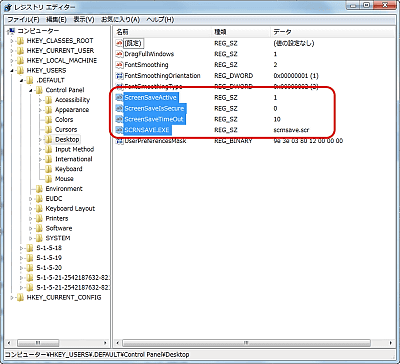
Task: Click the コンピューター root icon
Action: (12, 31)
